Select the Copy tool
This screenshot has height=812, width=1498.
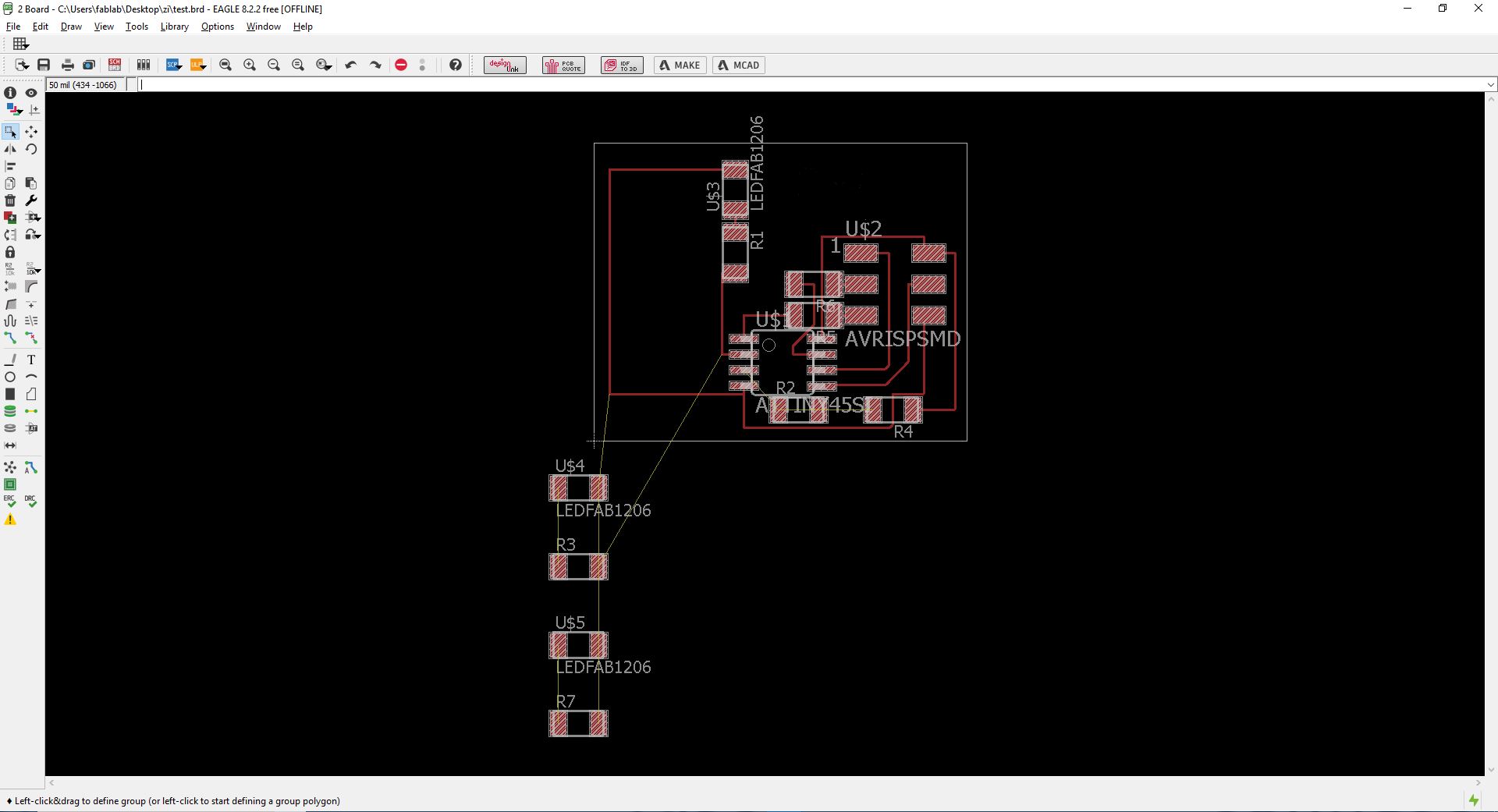(x=10, y=183)
